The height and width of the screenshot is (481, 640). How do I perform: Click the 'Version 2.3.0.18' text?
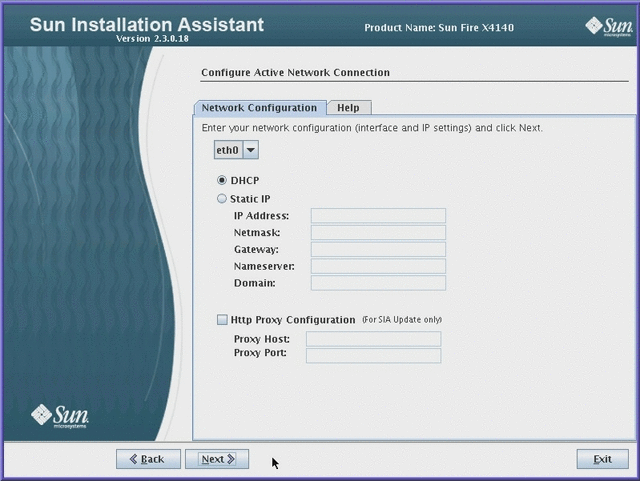[x=152, y=39]
